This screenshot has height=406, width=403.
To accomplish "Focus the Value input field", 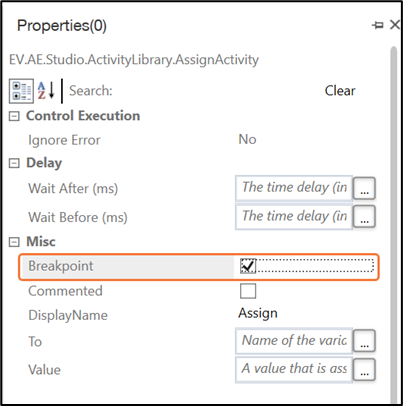I will point(294,369).
